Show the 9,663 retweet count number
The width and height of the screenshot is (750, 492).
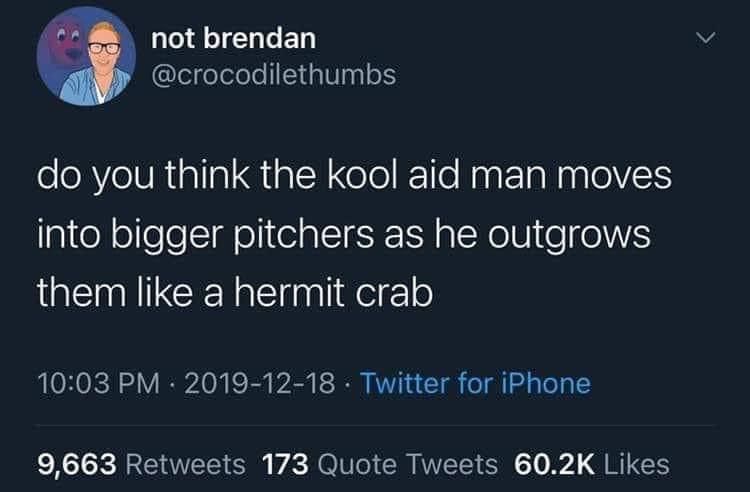(x=77, y=465)
